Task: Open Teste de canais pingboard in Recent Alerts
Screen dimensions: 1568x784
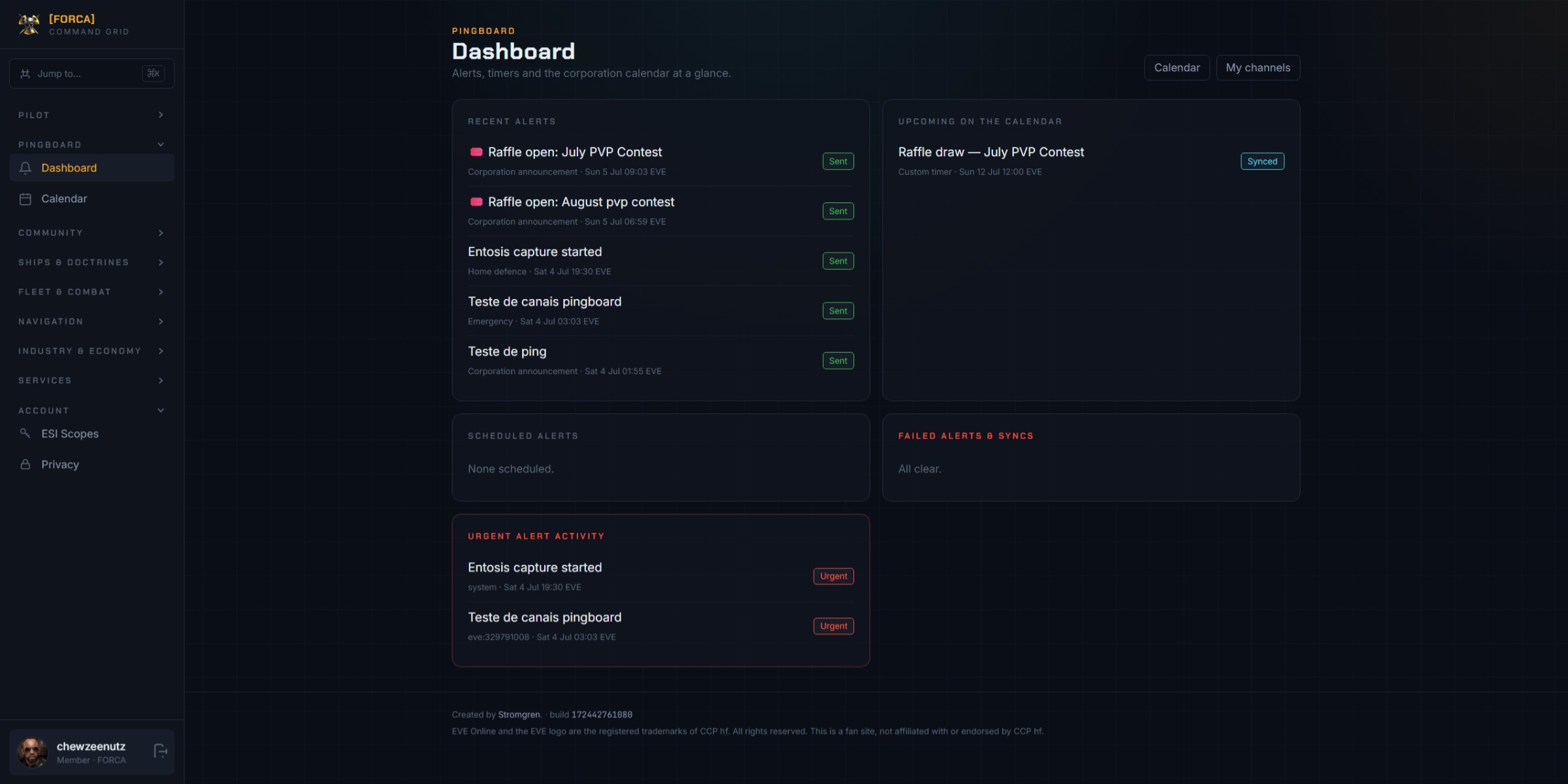Action: tap(544, 302)
